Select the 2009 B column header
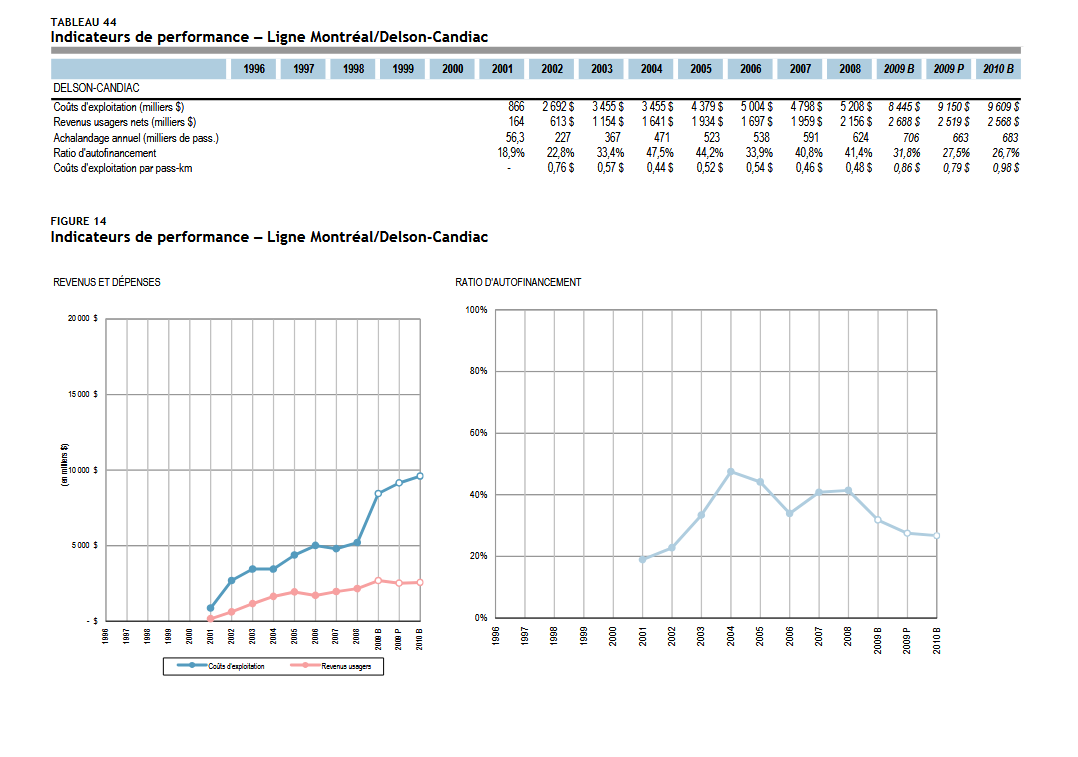The height and width of the screenshot is (757, 1078). [x=899, y=69]
